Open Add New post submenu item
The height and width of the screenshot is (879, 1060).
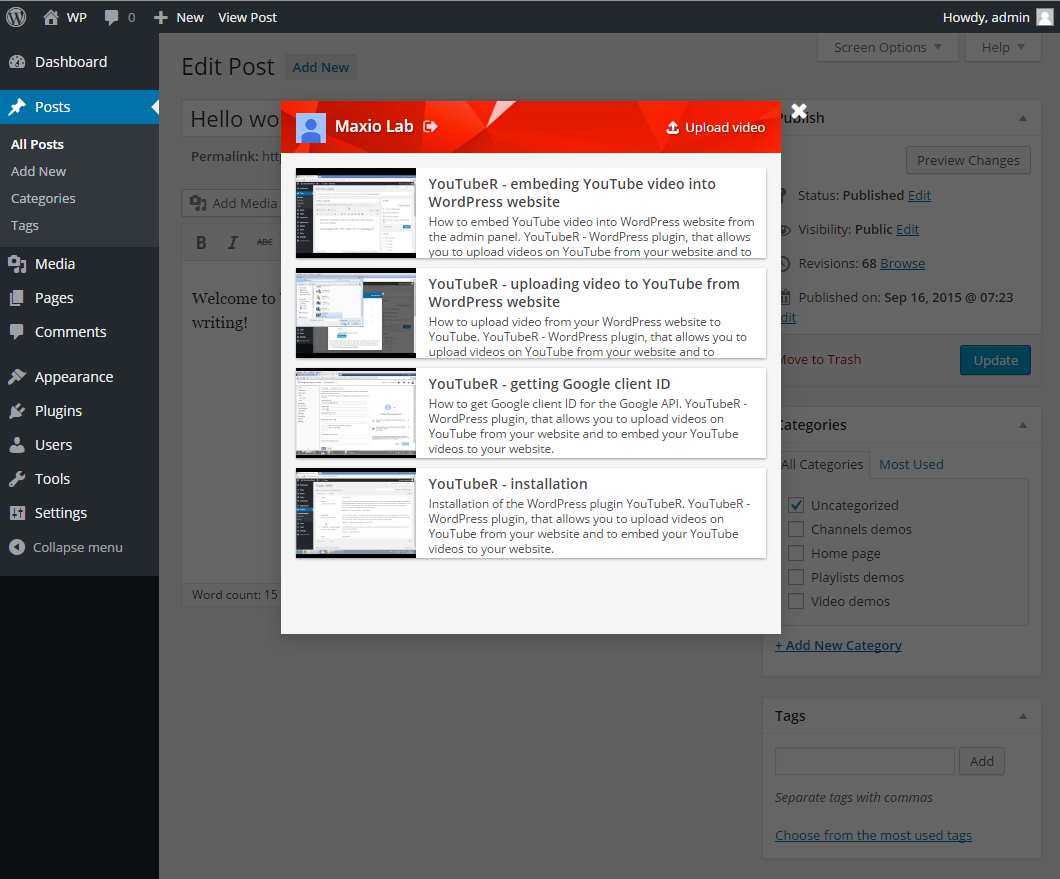[39, 171]
